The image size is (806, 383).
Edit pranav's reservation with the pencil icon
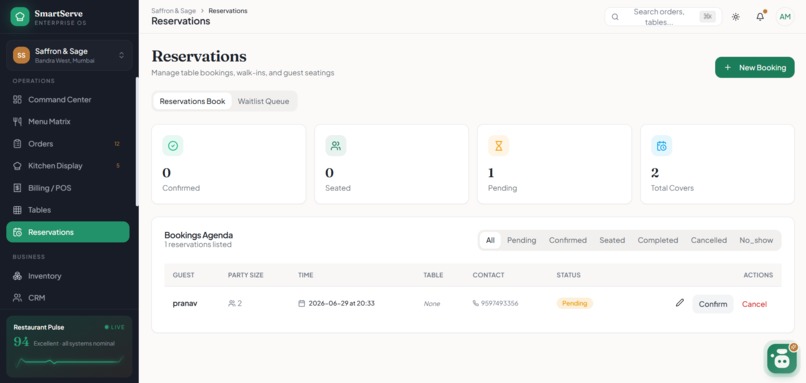(680, 303)
